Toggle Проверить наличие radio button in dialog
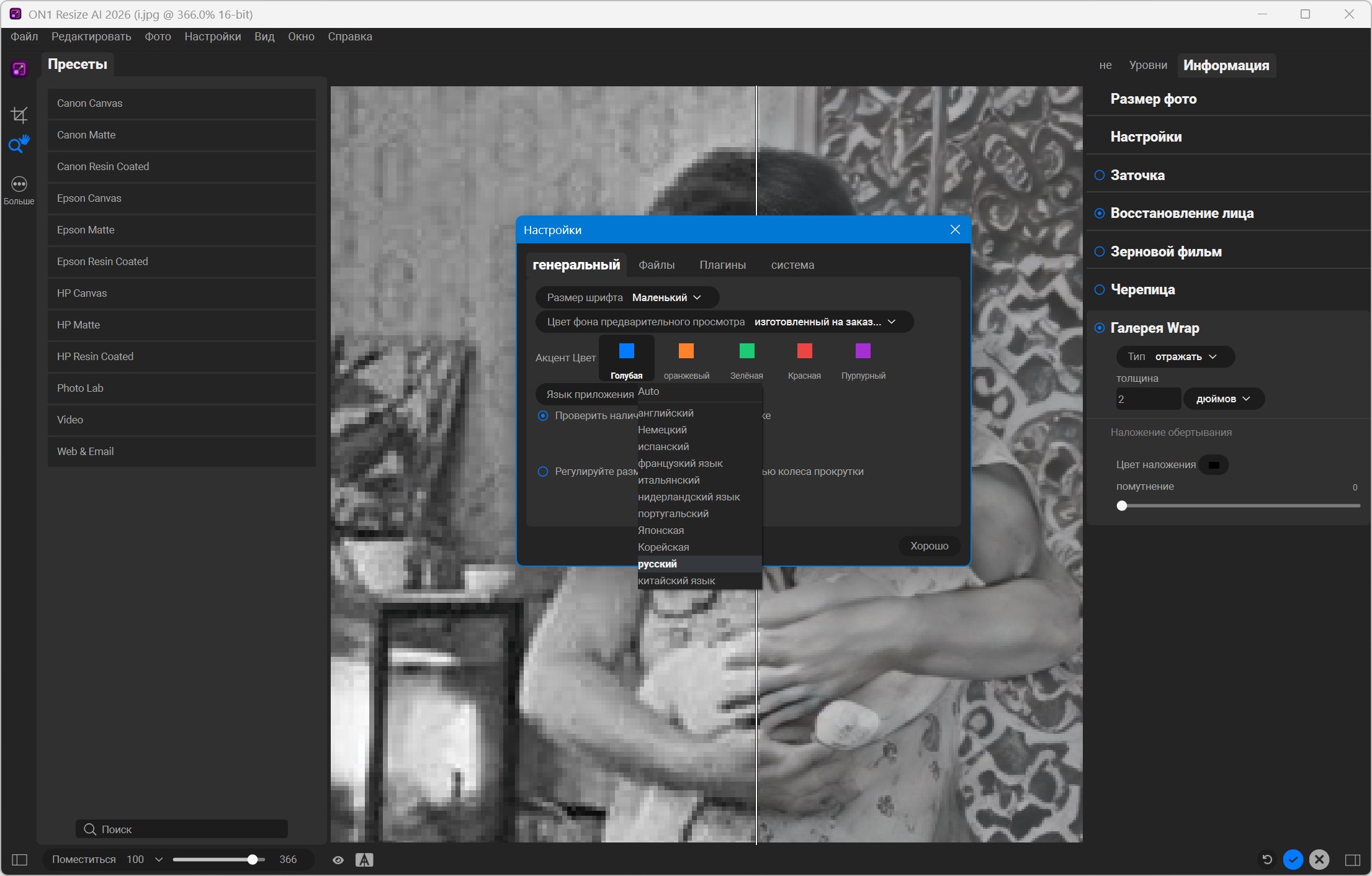This screenshot has width=1372, height=876. (x=543, y=415)
